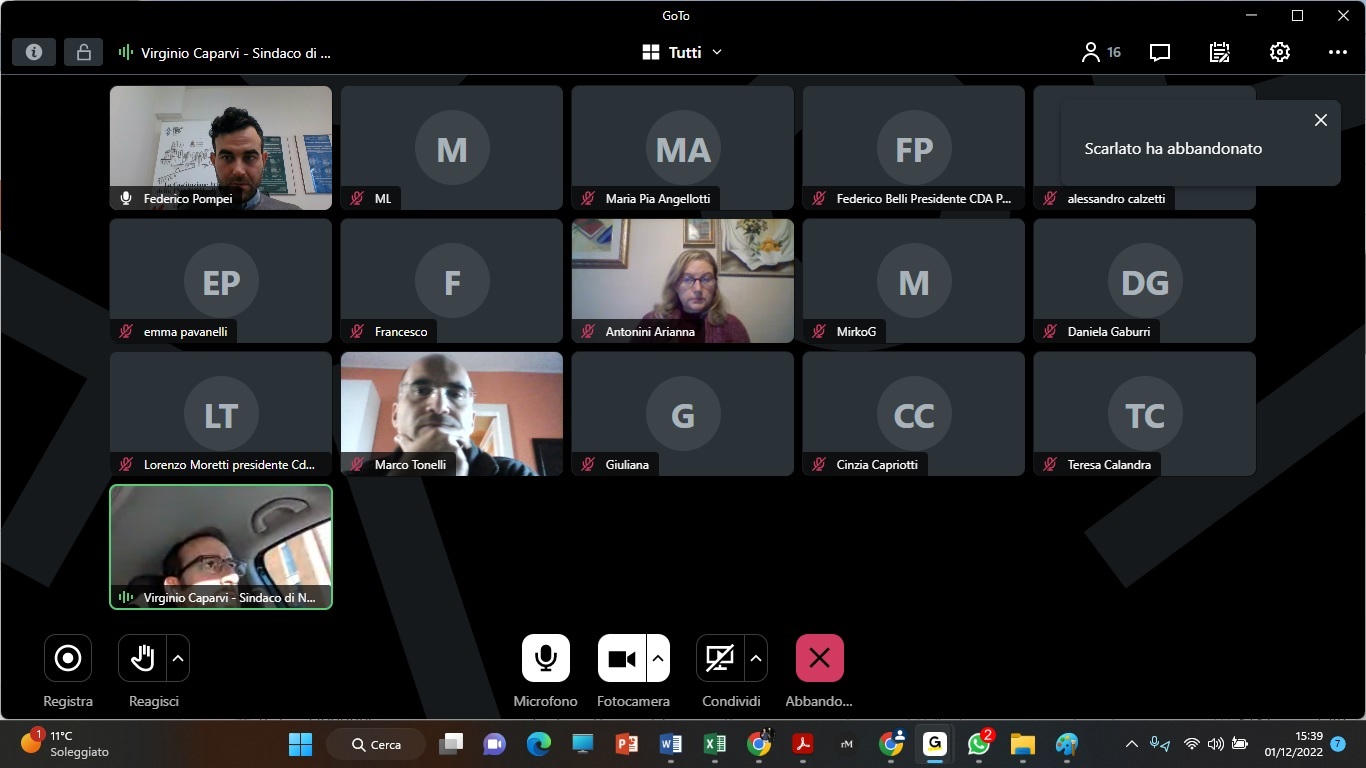Toggle the Microfono mute button

(x=546, y=658)
